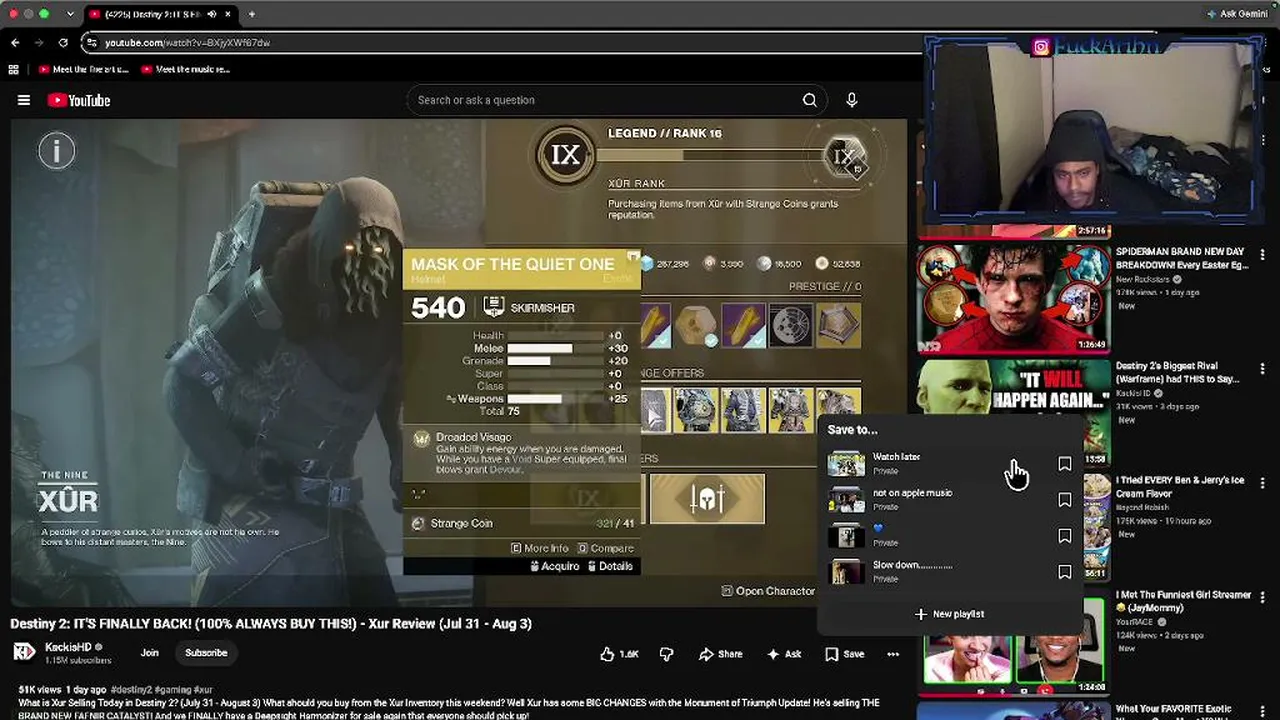Click the video title text below the player
The height and width of the screenshot is (720, 1280).
click(271, 623)
